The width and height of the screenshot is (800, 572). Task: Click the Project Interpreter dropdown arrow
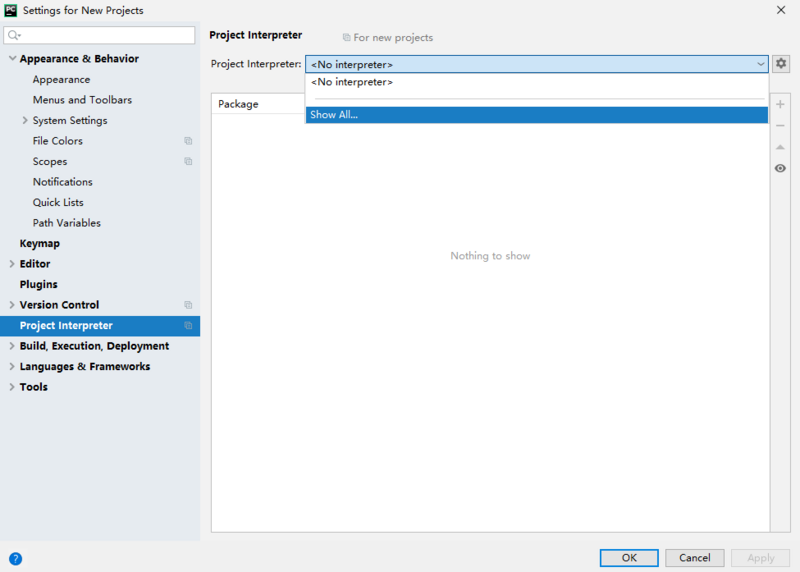(760, 64)
